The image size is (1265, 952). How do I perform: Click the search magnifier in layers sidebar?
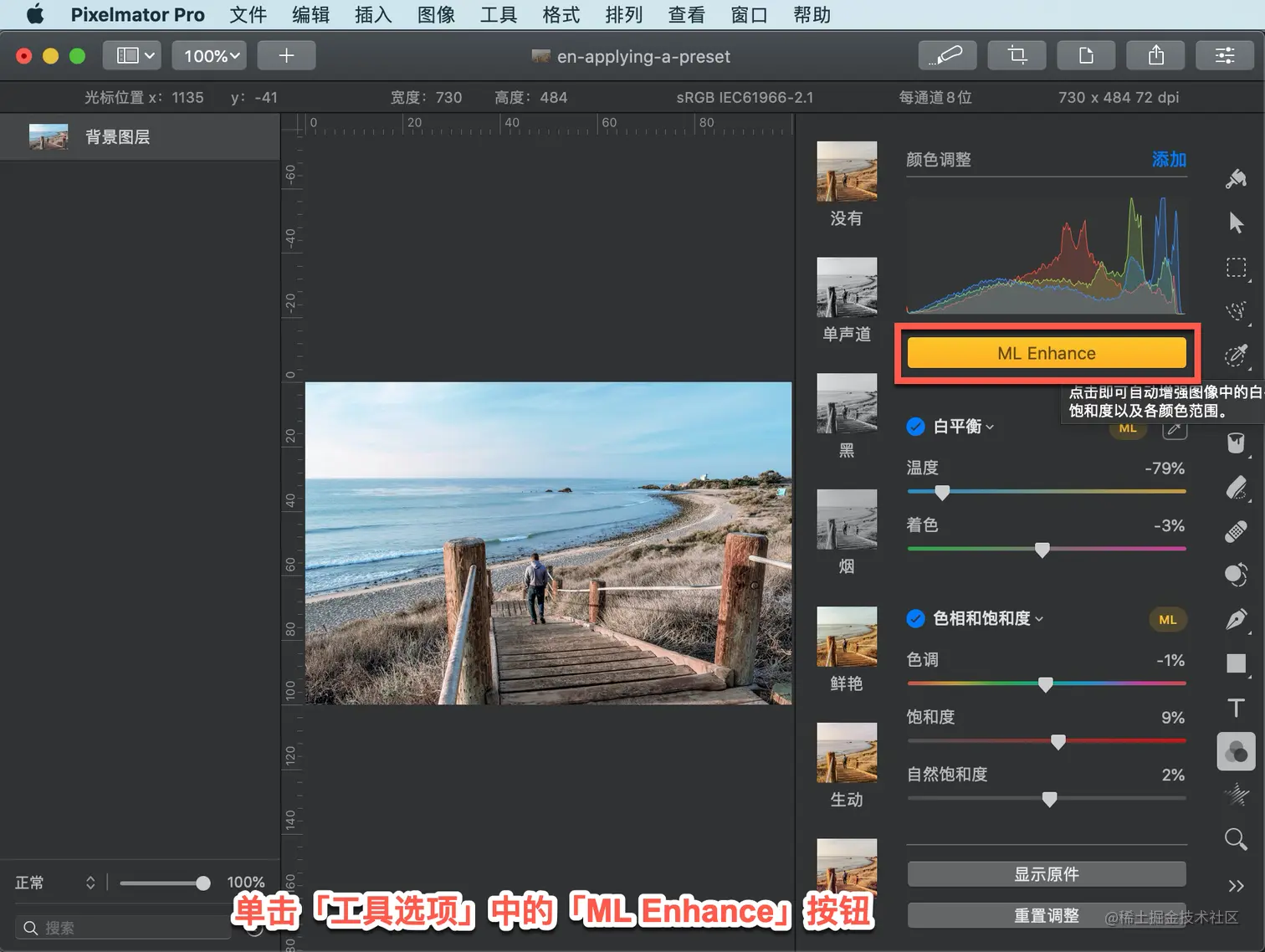[x=30, y=928]
